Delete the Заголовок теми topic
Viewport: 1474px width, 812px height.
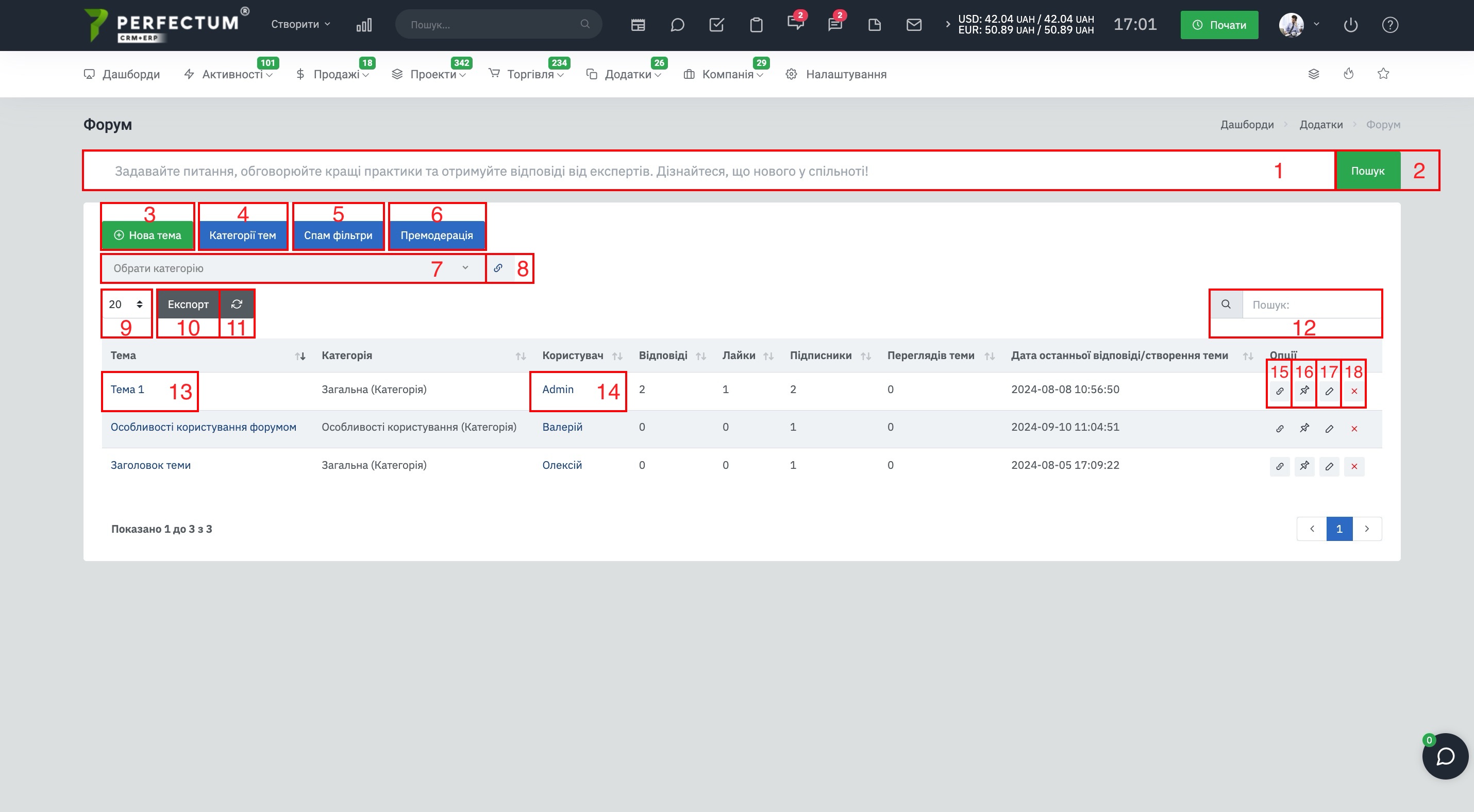pos(1354,467)
